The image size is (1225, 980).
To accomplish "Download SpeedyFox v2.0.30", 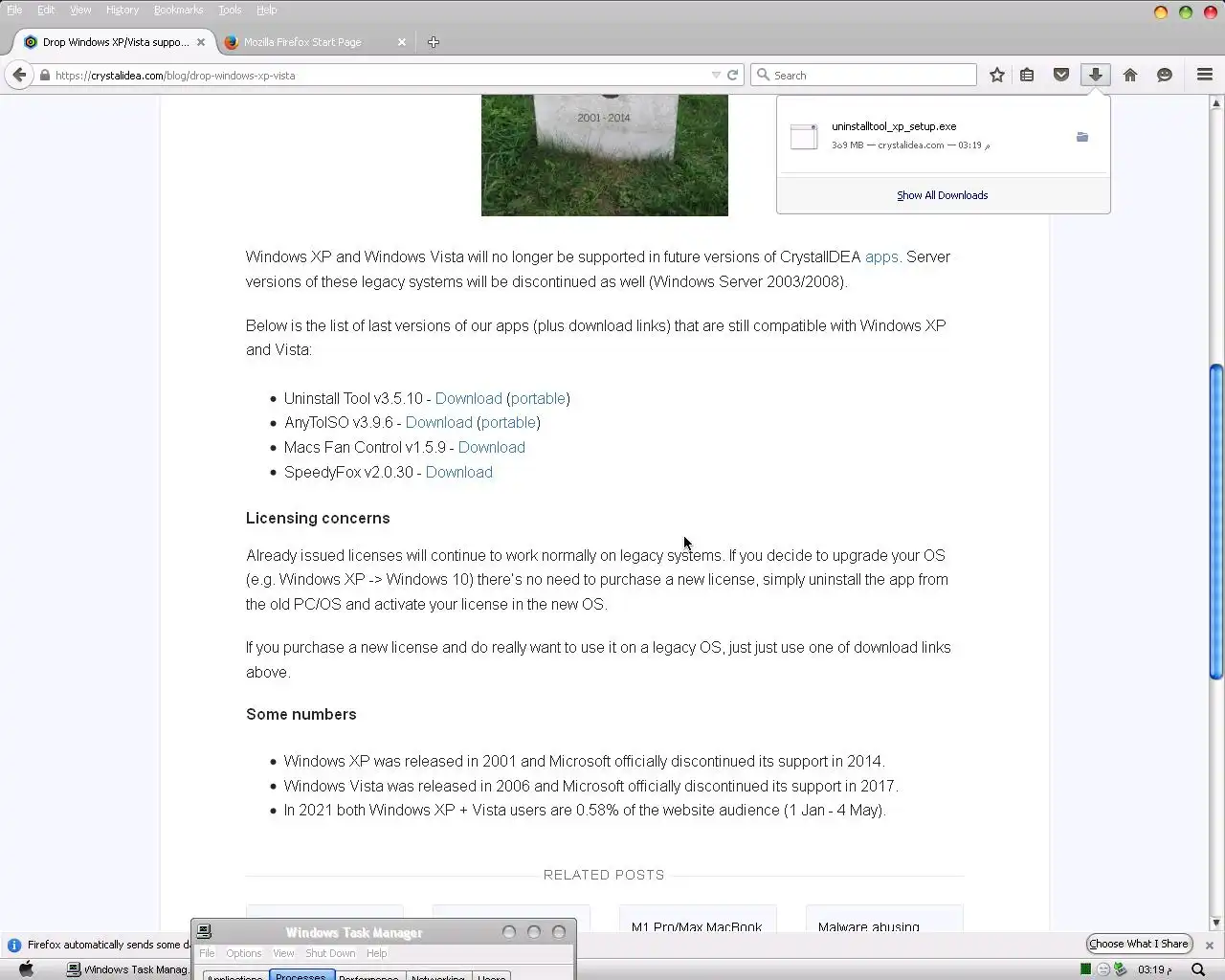I will coord(459,472).
